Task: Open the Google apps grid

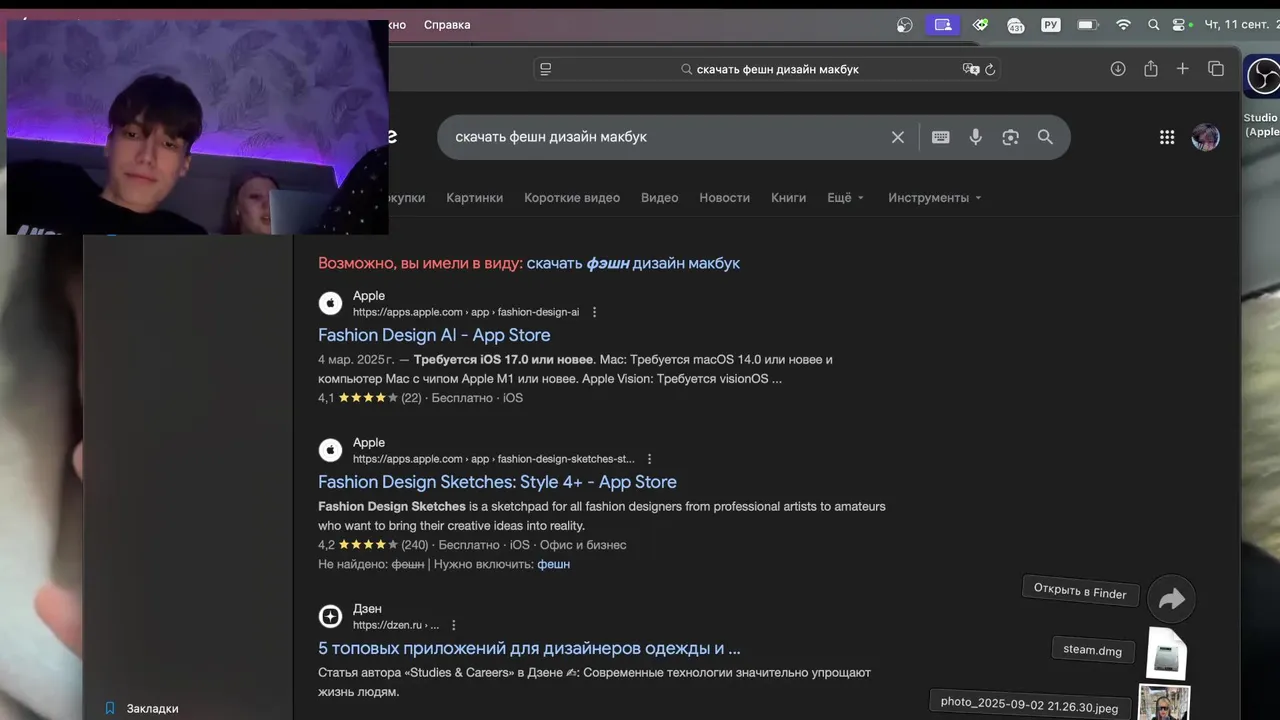Action: 1167,137
